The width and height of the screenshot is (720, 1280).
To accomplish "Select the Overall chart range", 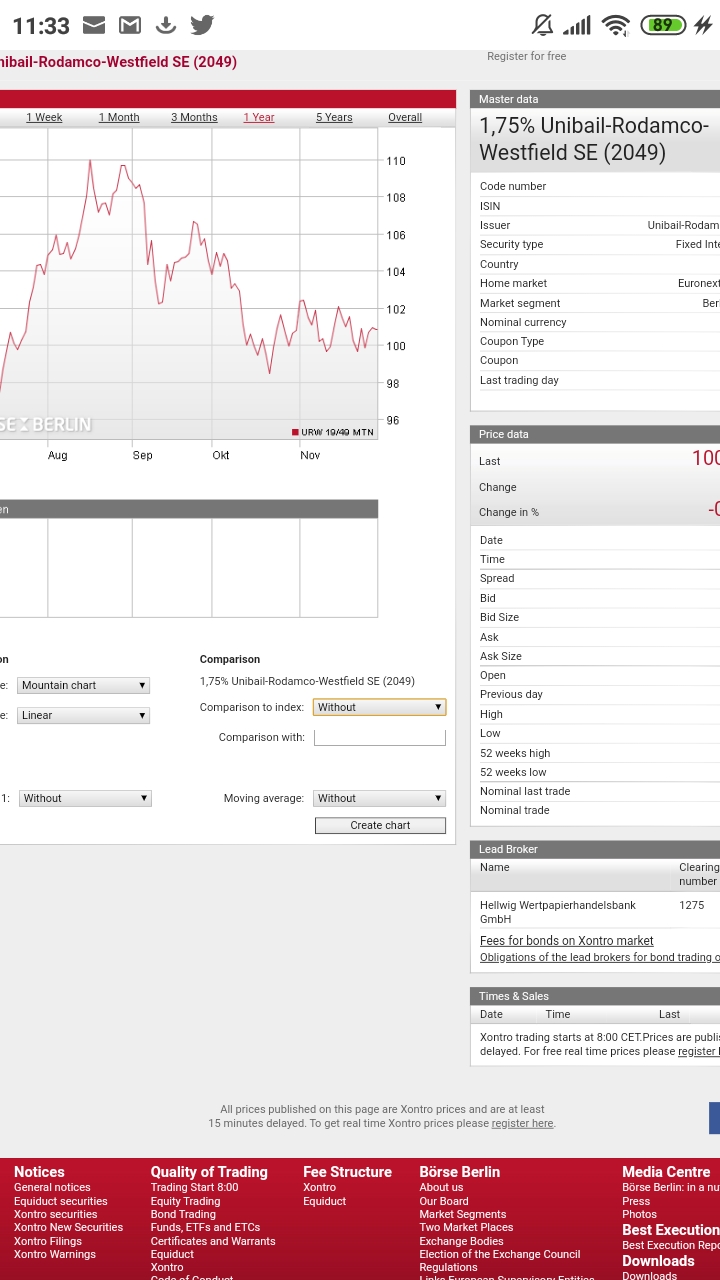I will (x=405, y=117).
